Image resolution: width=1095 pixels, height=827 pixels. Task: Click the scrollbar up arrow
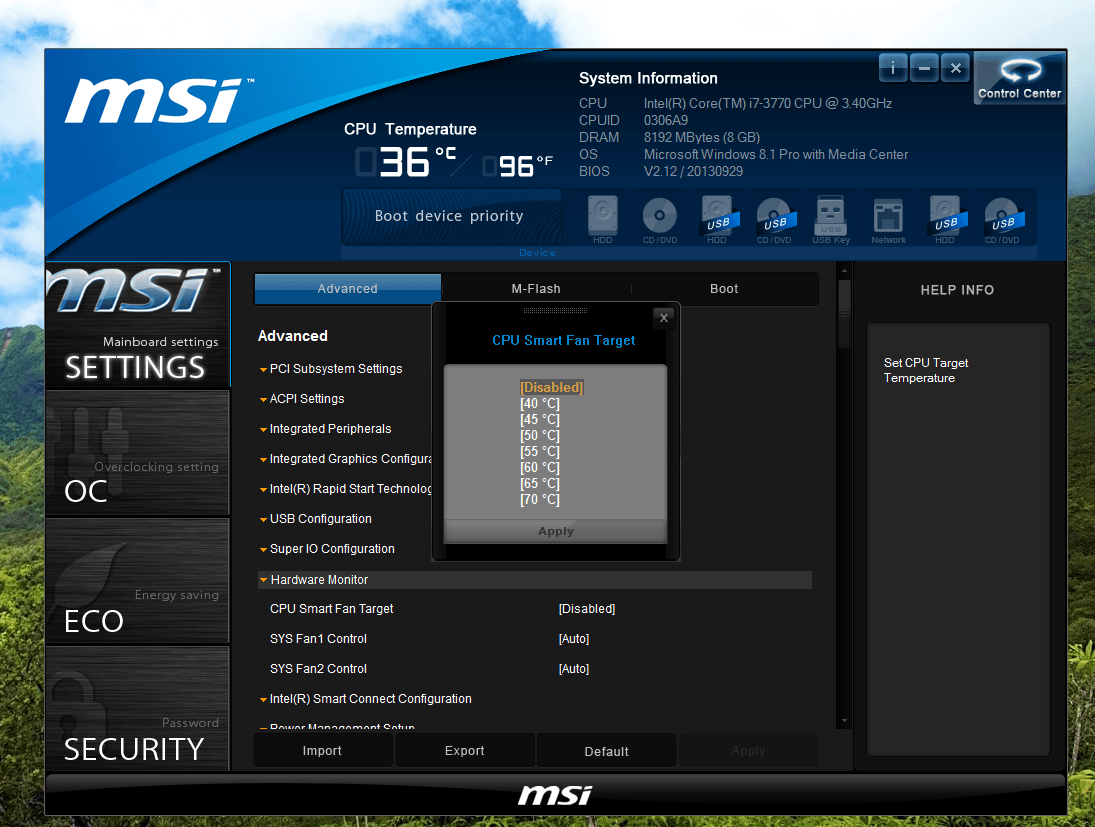pos(844,270)
